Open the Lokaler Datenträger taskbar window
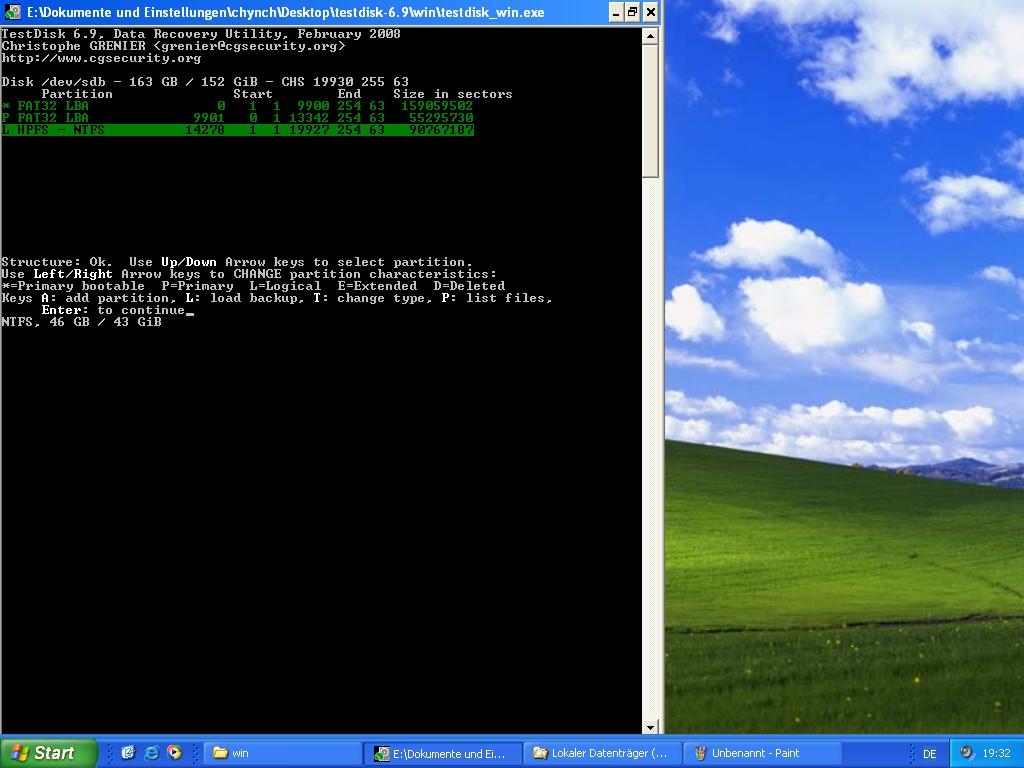The height and width of the screenshot is (768, 1024). (x=603, y=753)
